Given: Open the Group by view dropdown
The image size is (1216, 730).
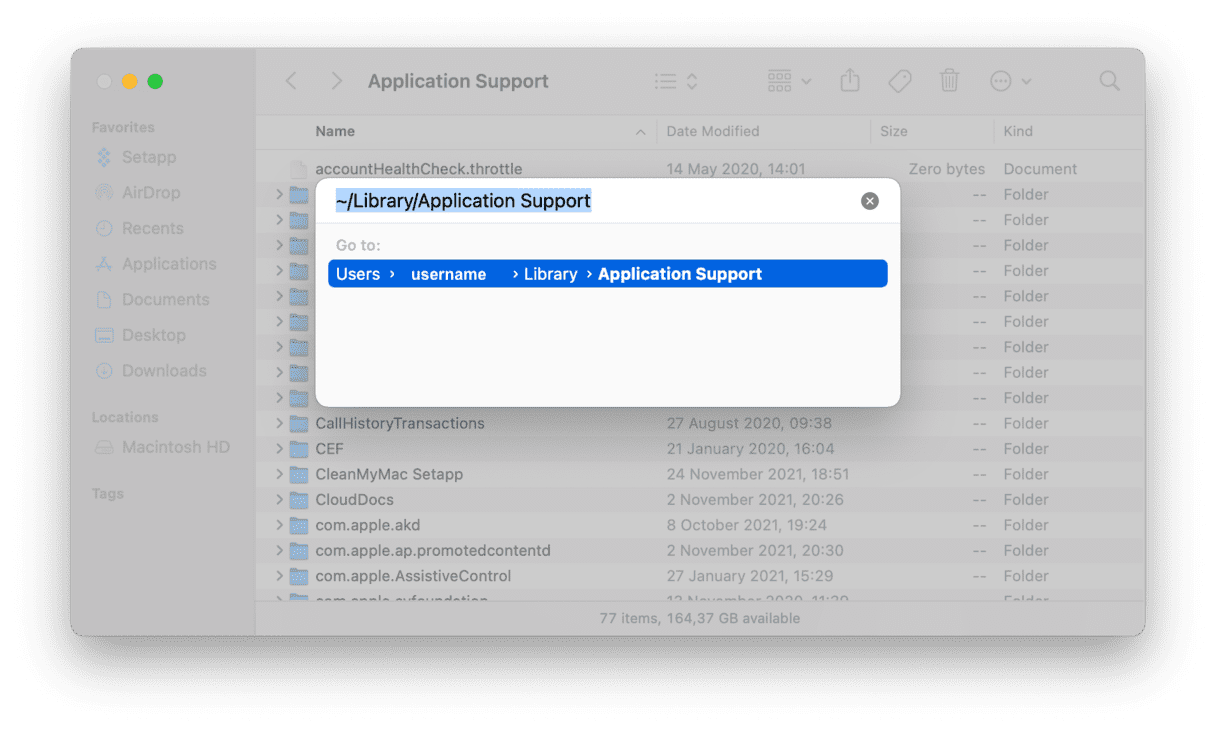Looking at the screenshot, I should tap(789, 81).
